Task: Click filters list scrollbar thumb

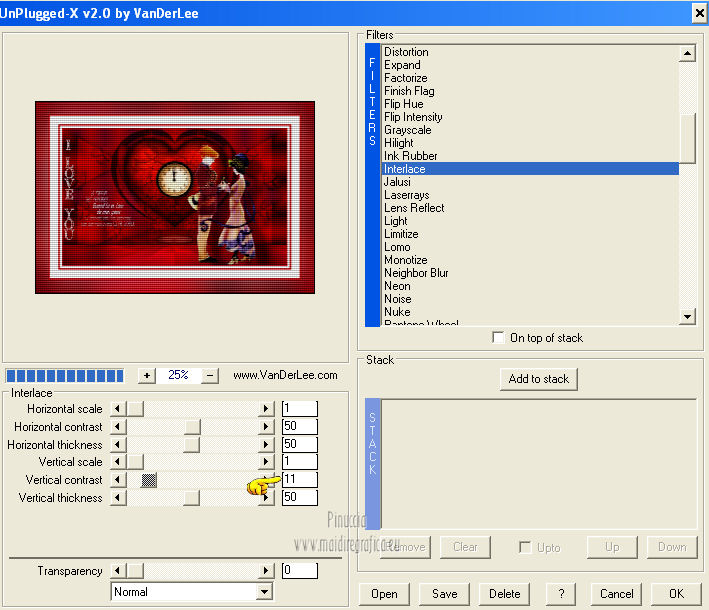Action: (x=687, y=138)
